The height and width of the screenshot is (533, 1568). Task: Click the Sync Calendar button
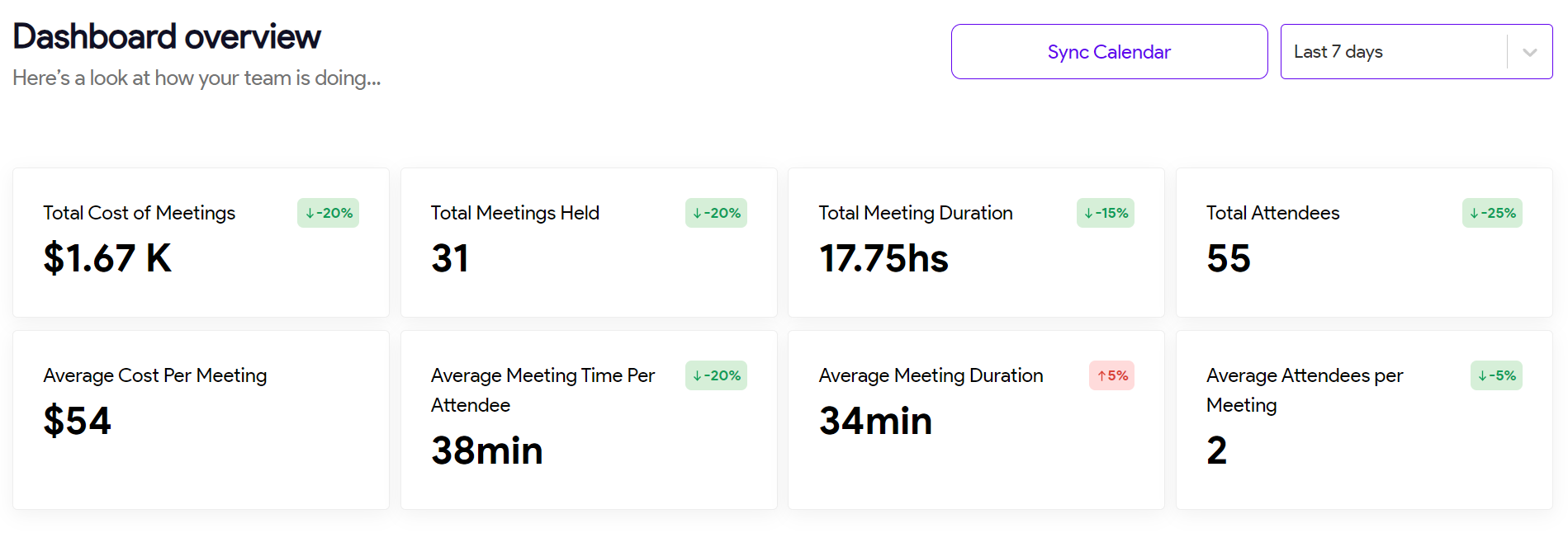coord(1109,51)
